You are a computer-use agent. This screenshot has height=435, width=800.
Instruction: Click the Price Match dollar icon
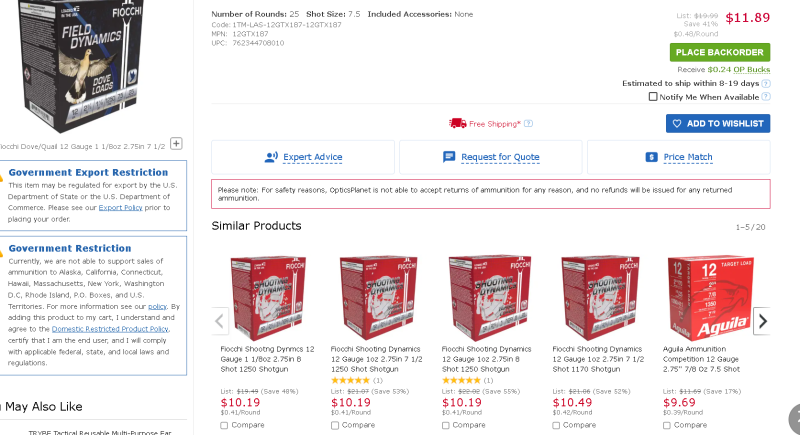[651, 157]
